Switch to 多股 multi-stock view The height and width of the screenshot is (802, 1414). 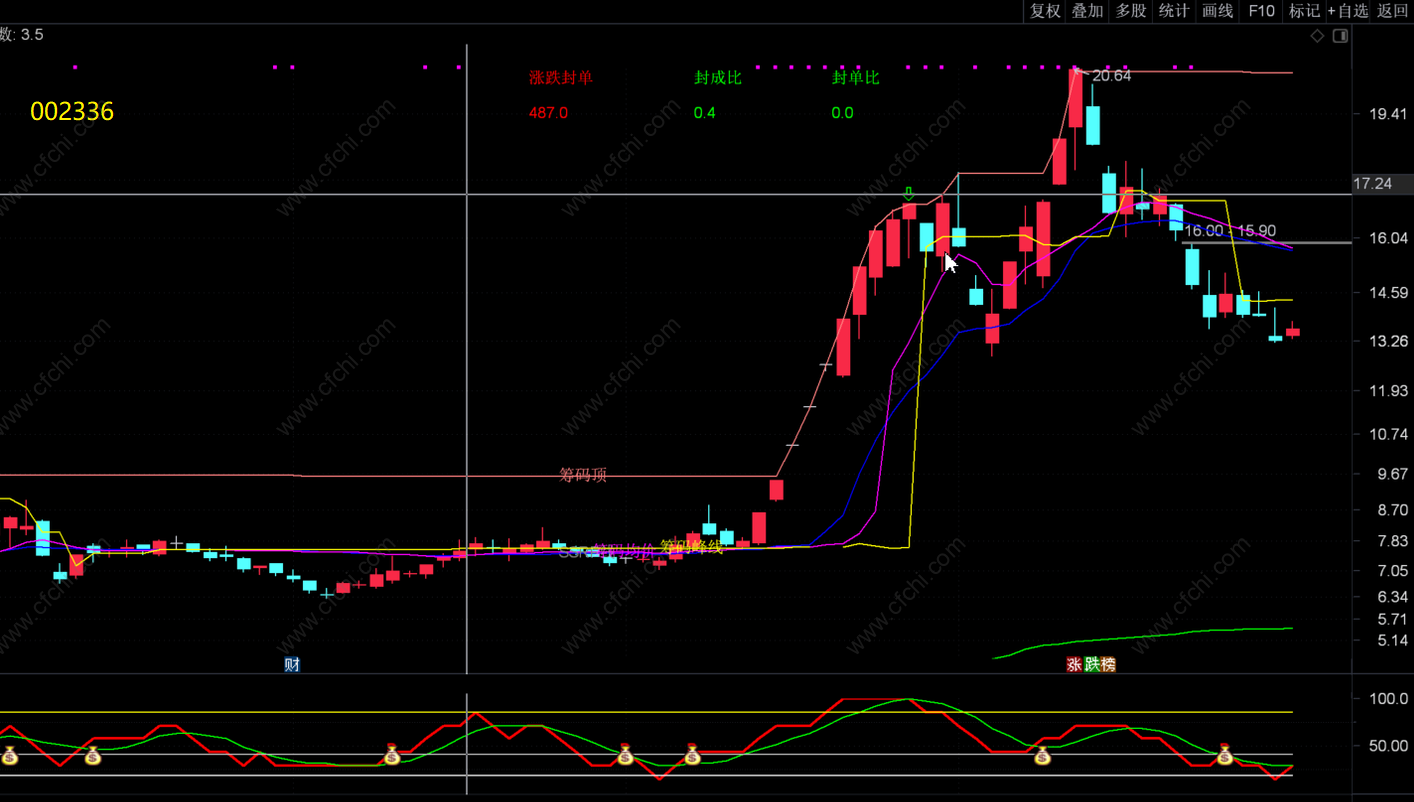1131,11
